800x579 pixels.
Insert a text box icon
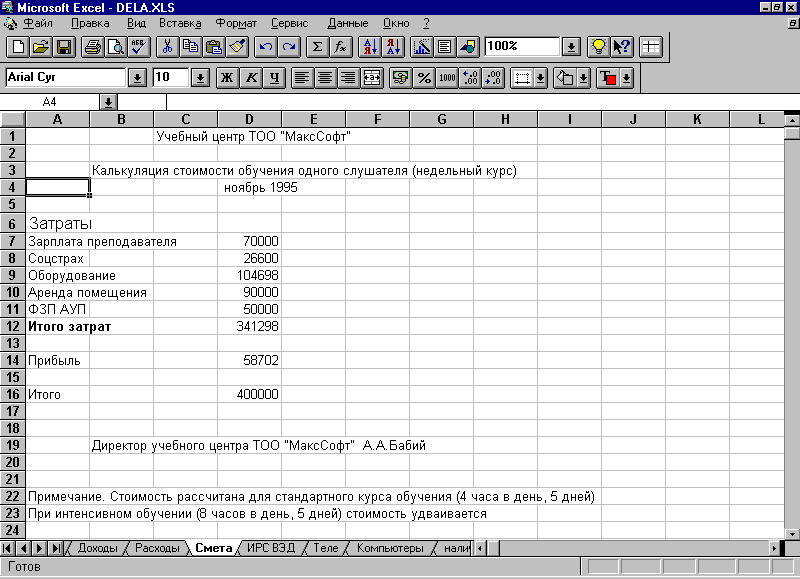(x=444, y=47)
